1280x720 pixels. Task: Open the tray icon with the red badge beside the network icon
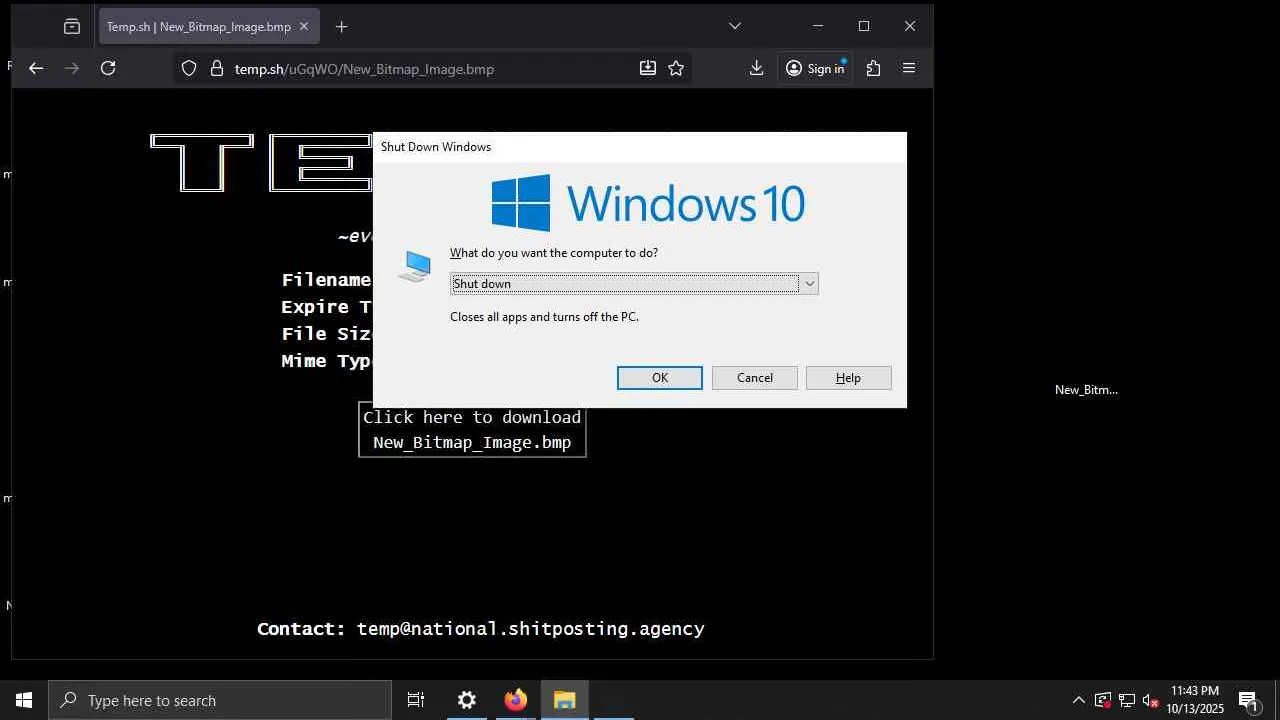pos(1103,700)
